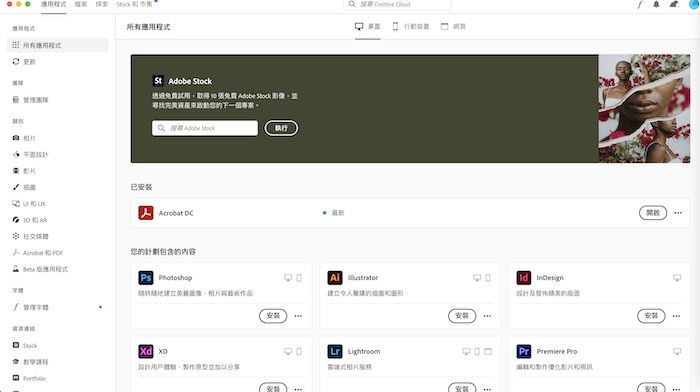700x392 pixels.
Task: Click 安裝 button for Photoshop
Action: click(x=273, y=316)
